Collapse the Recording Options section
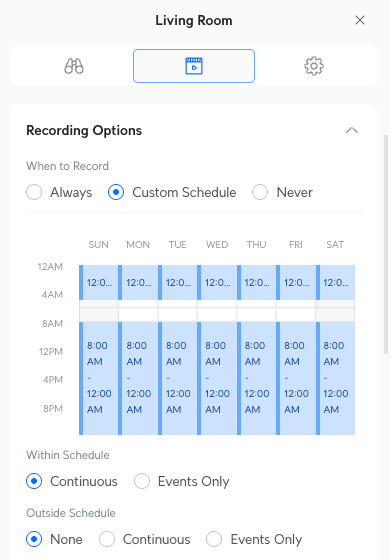391x560 pixels. (352, 130)
